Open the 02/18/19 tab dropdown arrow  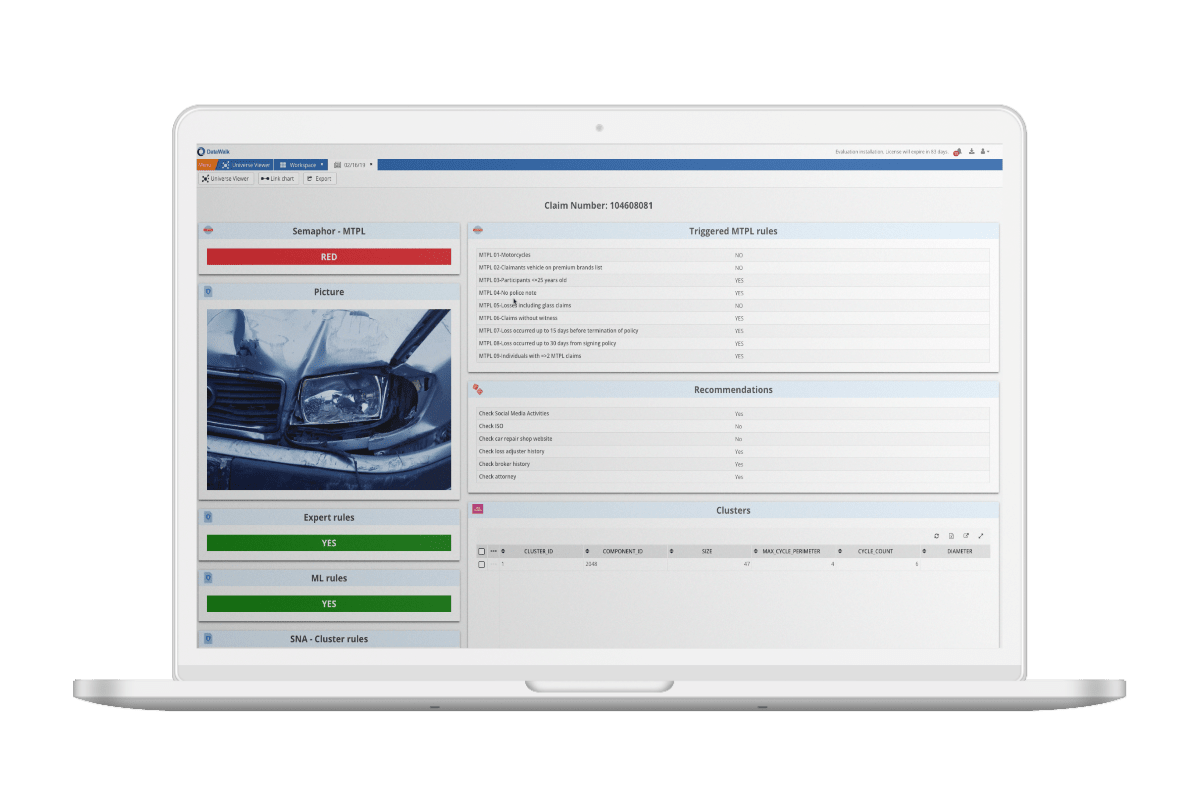coord(371,164)
